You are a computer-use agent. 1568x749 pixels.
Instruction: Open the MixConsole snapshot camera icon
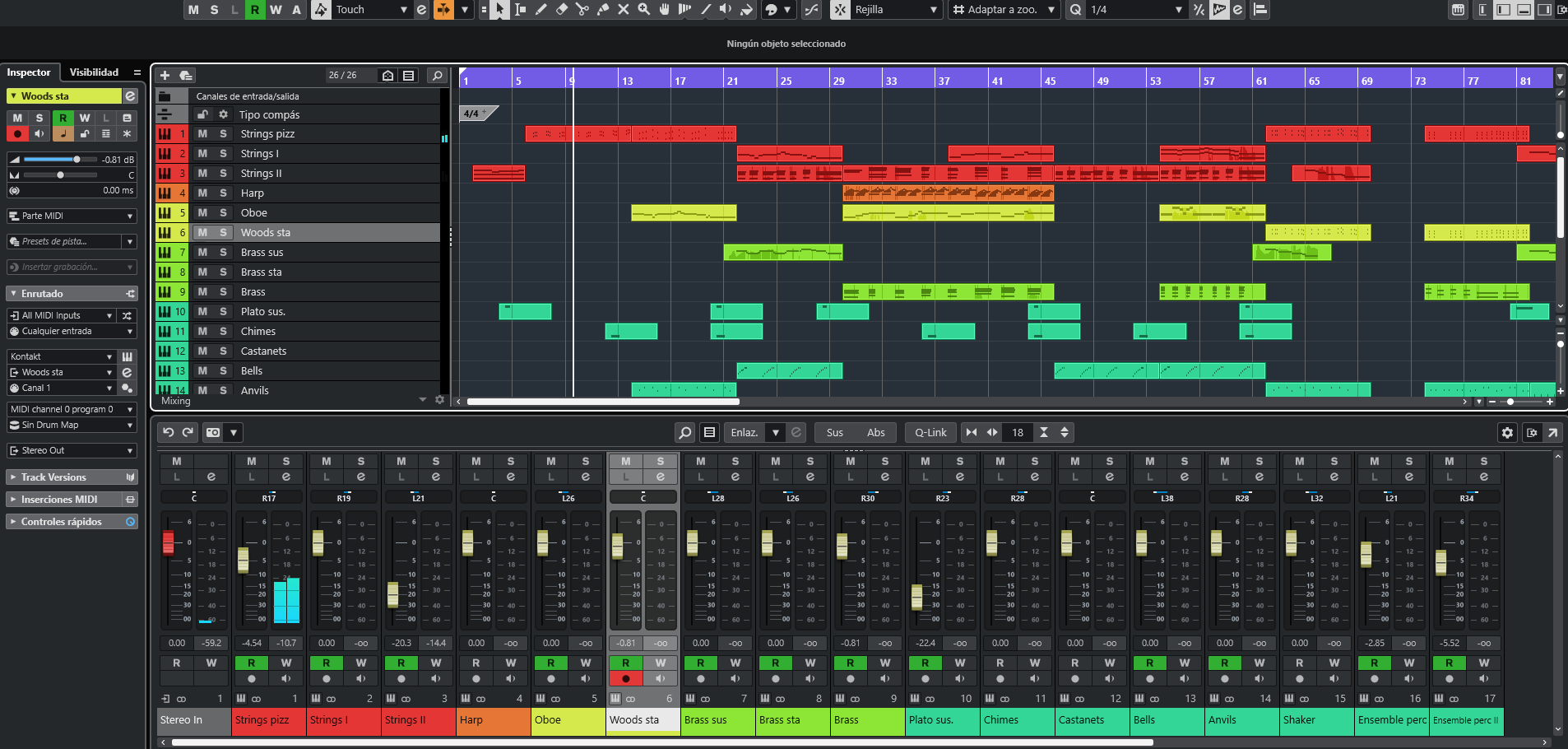pos(213,432)
